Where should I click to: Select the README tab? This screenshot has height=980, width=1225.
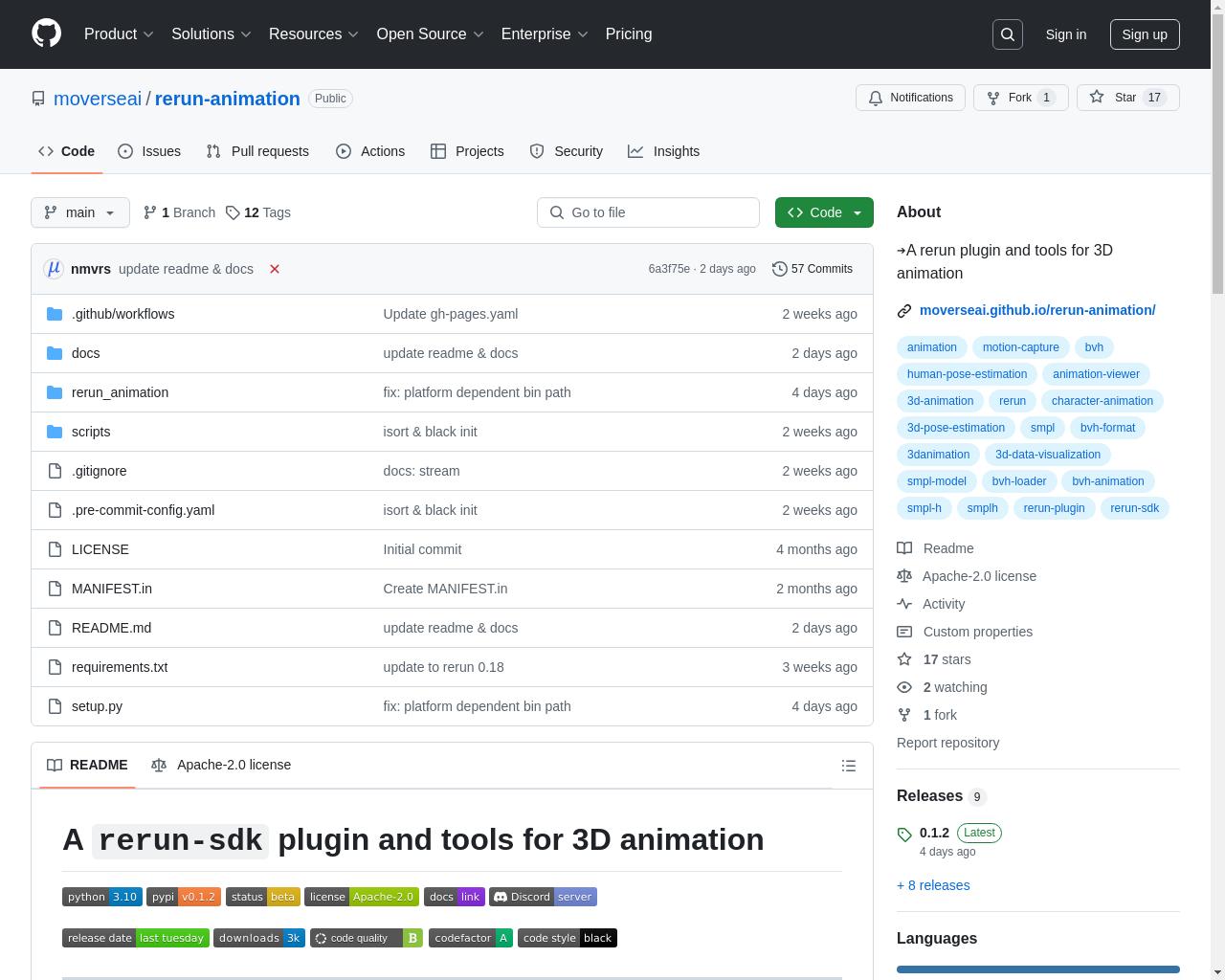(87, 765)
